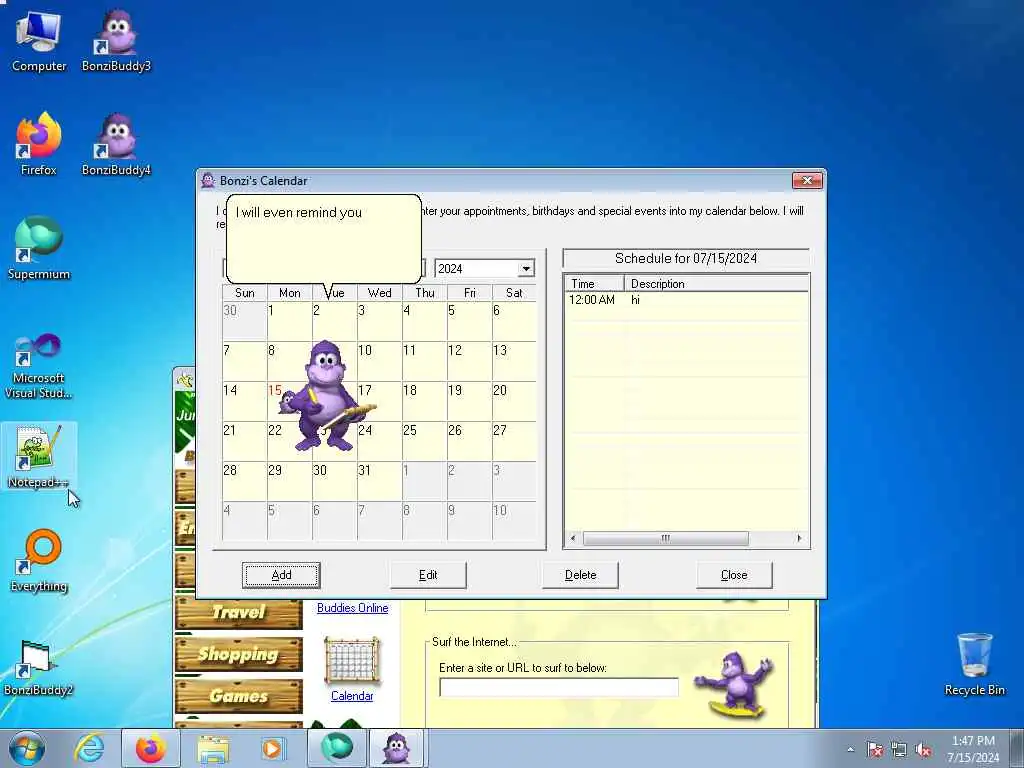Select July 21 on the calendar
The image size is (1024, 768).
244,441
